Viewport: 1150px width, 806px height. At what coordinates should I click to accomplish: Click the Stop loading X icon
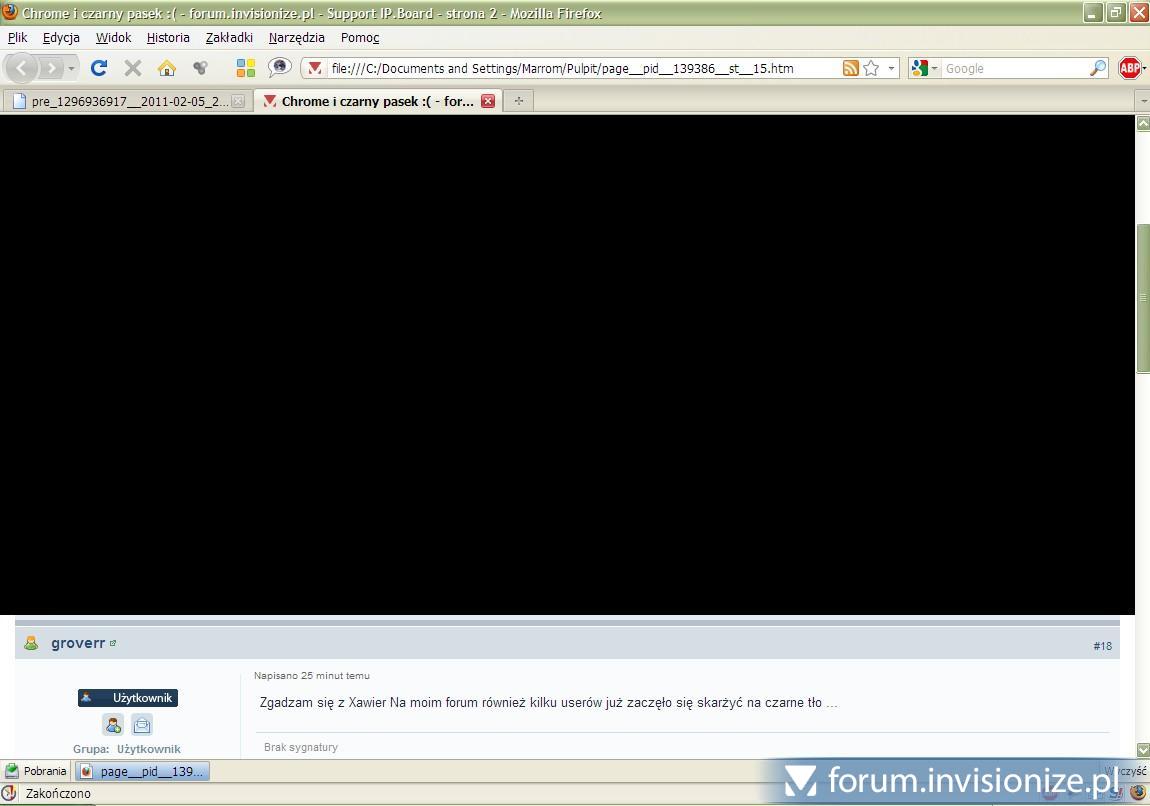(132, 68)
